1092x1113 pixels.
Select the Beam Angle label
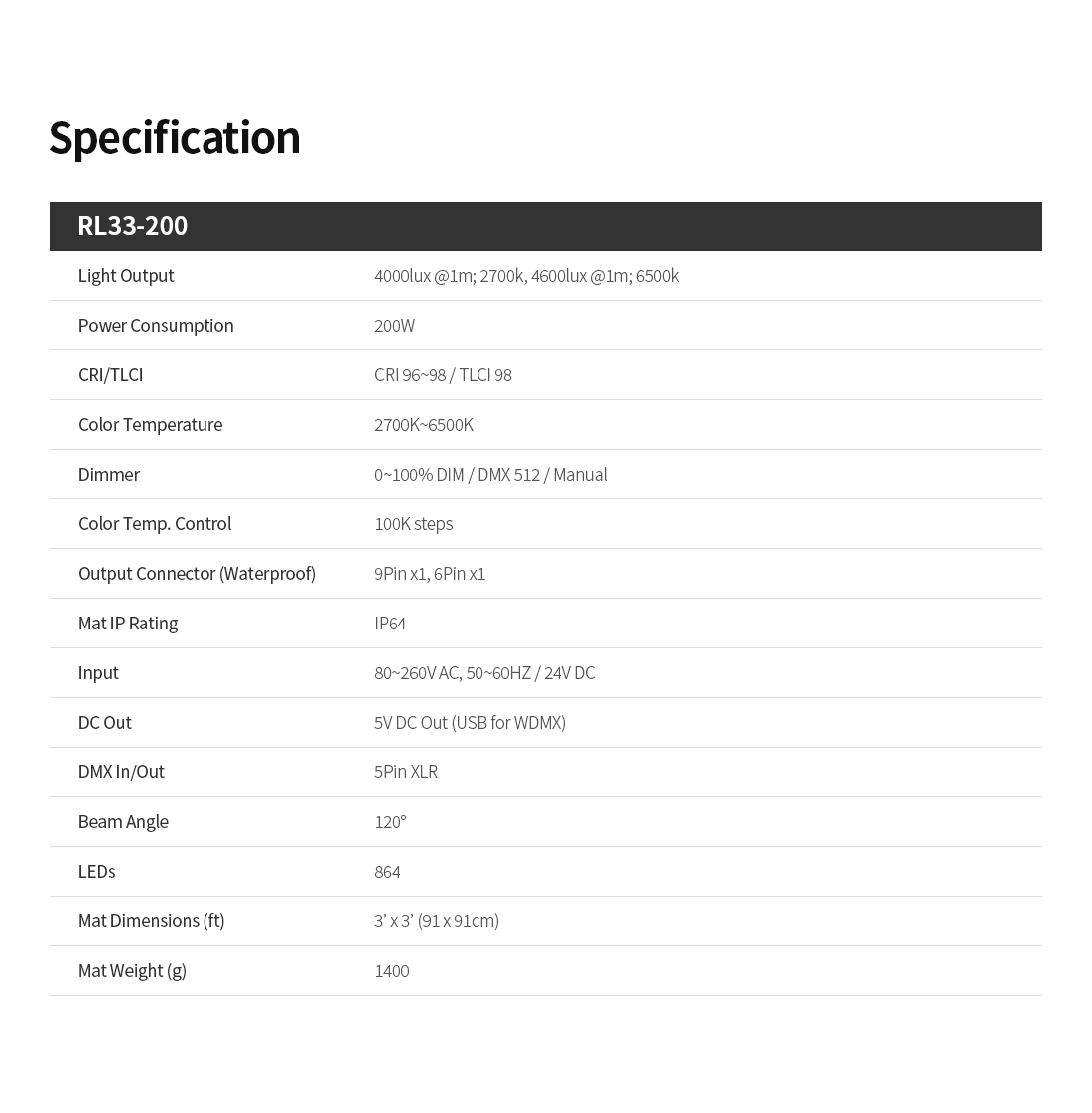coord(123,823)
